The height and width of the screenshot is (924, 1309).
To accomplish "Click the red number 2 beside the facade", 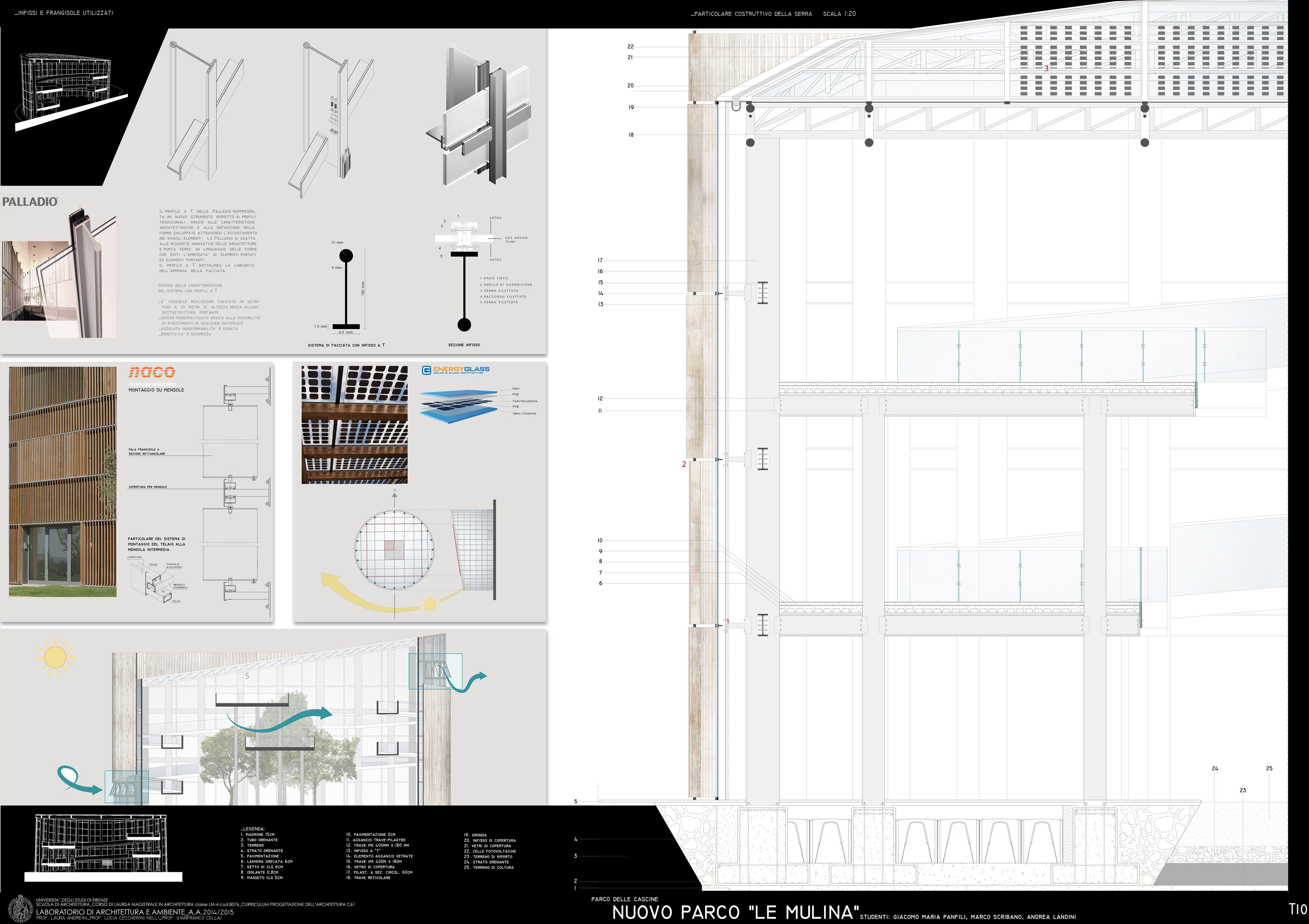I will [x=684, y=464].
